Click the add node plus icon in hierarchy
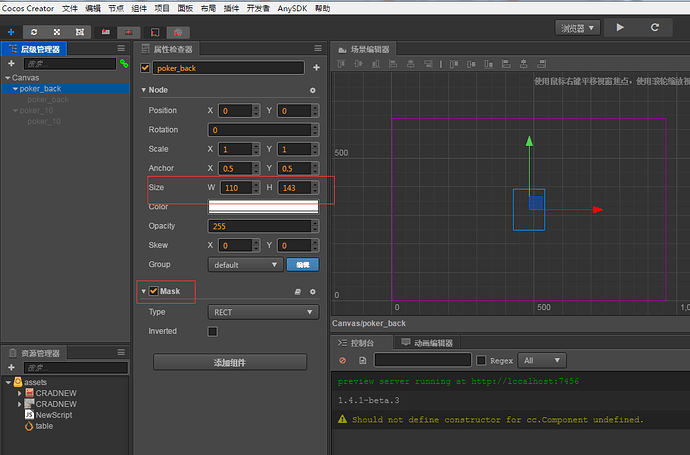 click(11, 63)
